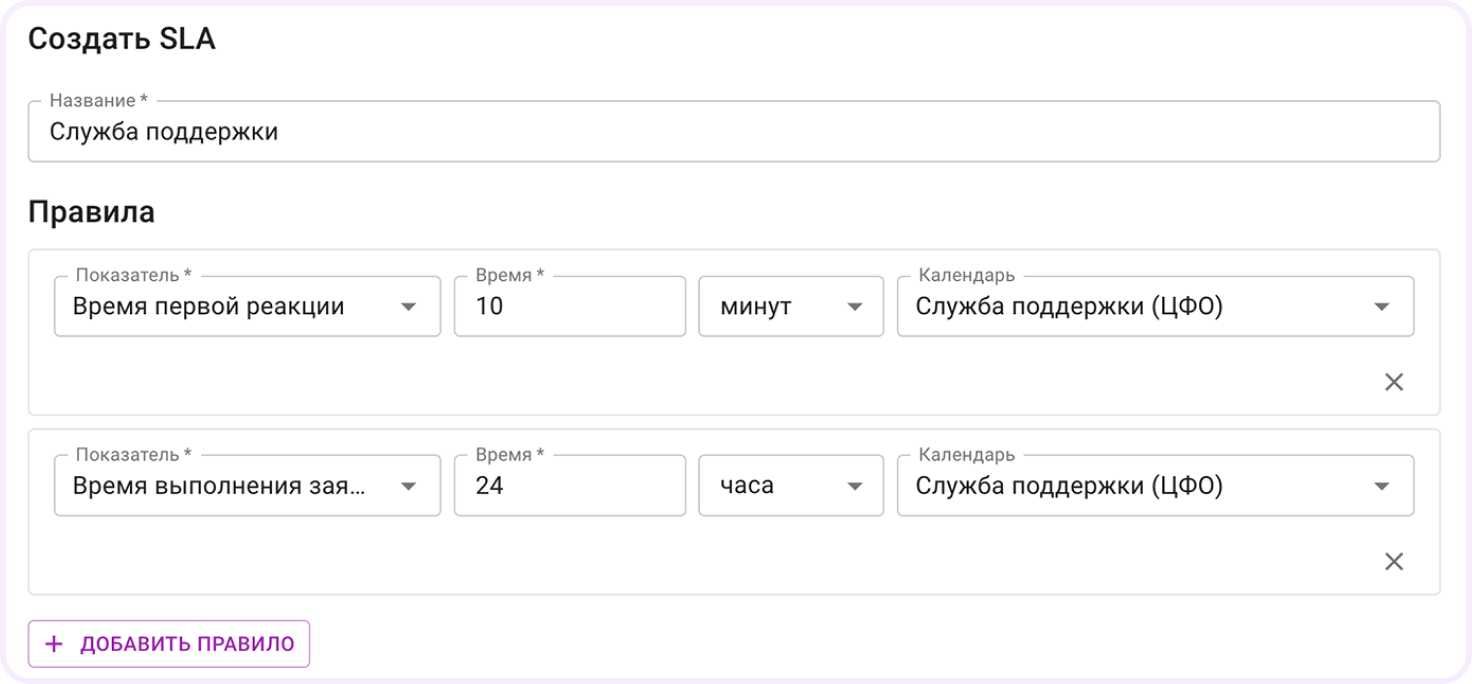
Task: Expand the second rule's Календарь dropdown
Action: tap(1130, 486)
